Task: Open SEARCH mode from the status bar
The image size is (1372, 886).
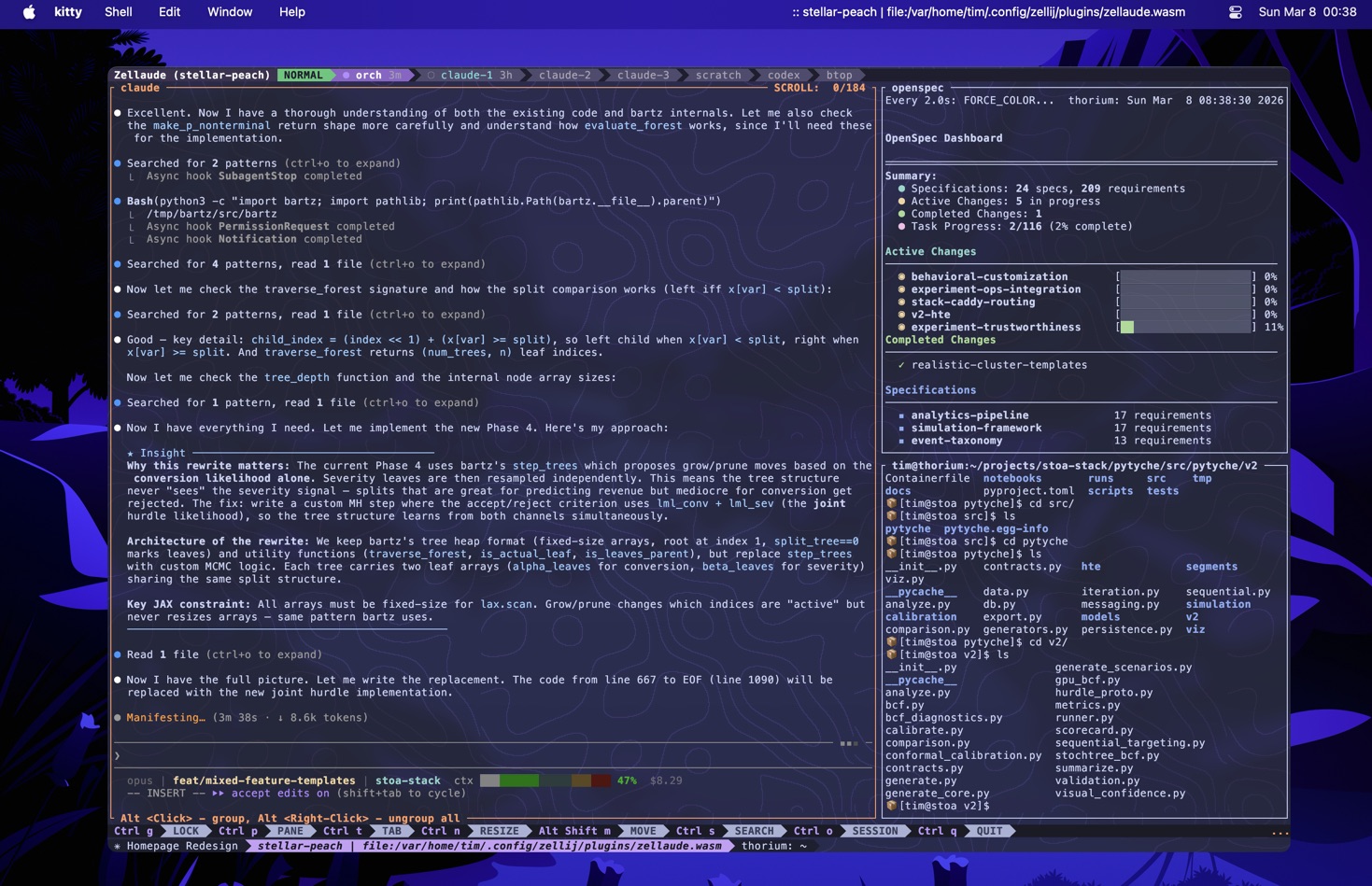Action: pos(753,830)
